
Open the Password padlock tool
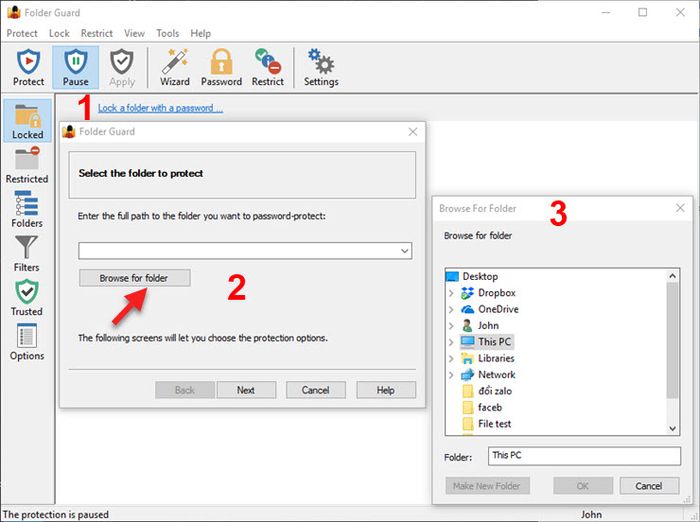(221, 68)
